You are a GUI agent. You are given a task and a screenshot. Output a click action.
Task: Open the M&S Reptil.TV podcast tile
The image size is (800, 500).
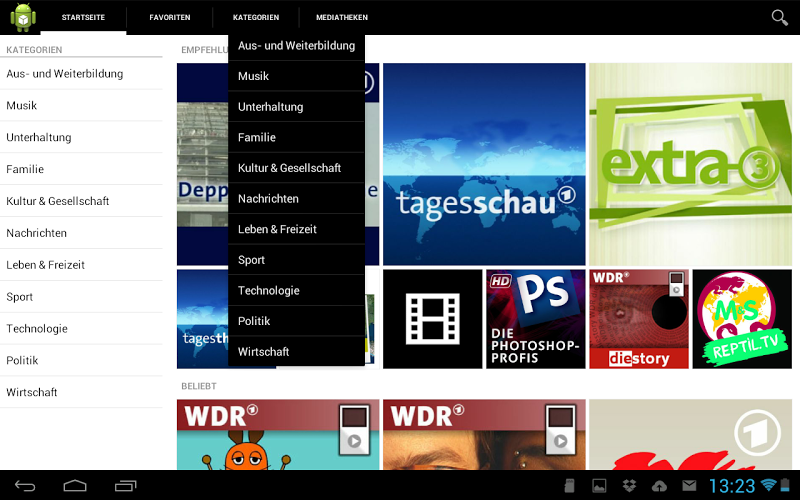point(742,319)
